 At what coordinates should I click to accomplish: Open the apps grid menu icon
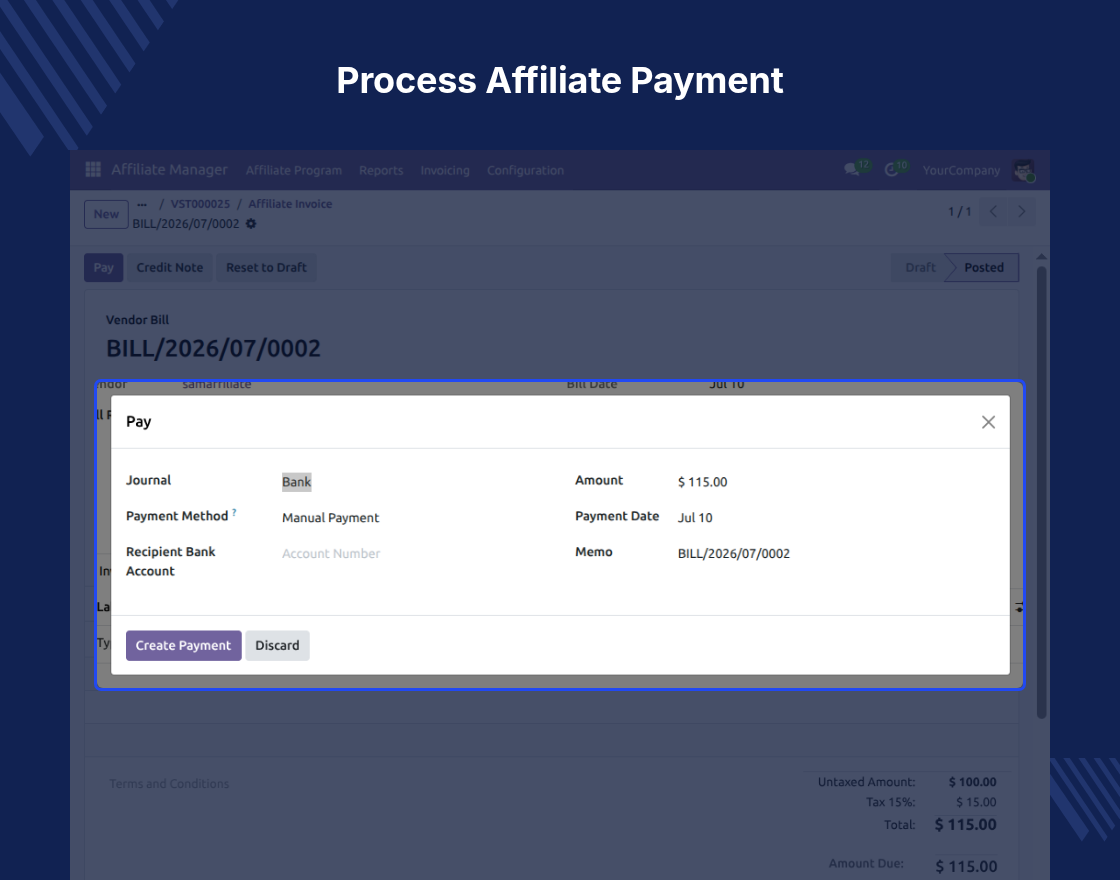[93, 169]
